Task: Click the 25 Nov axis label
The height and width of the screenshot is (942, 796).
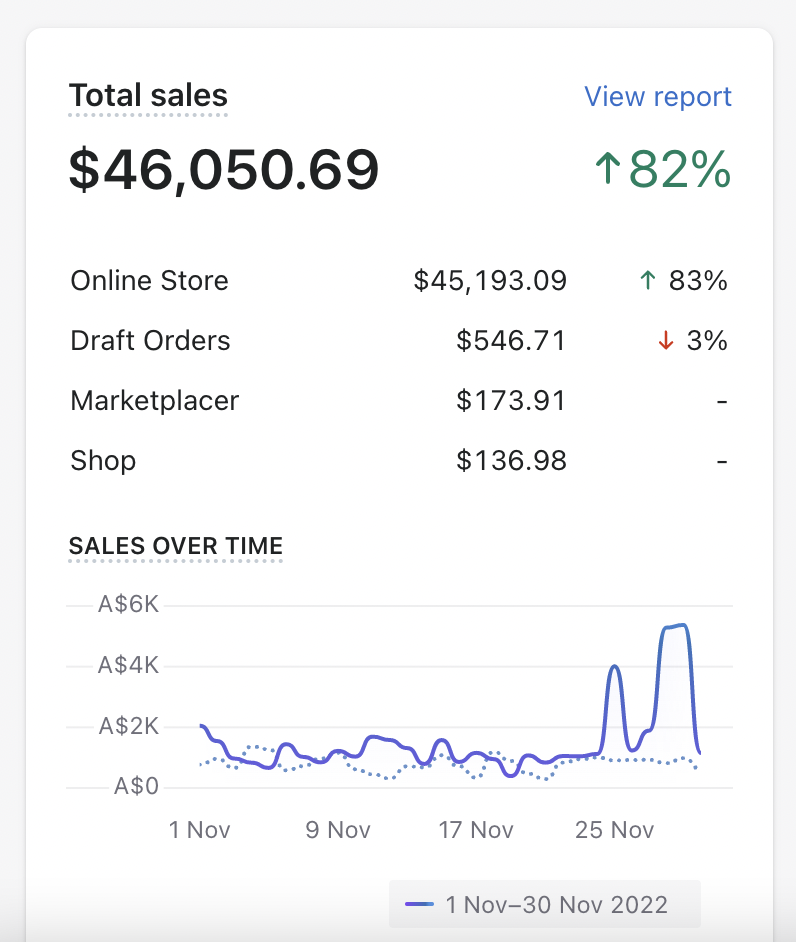Action: coord(616,830)
